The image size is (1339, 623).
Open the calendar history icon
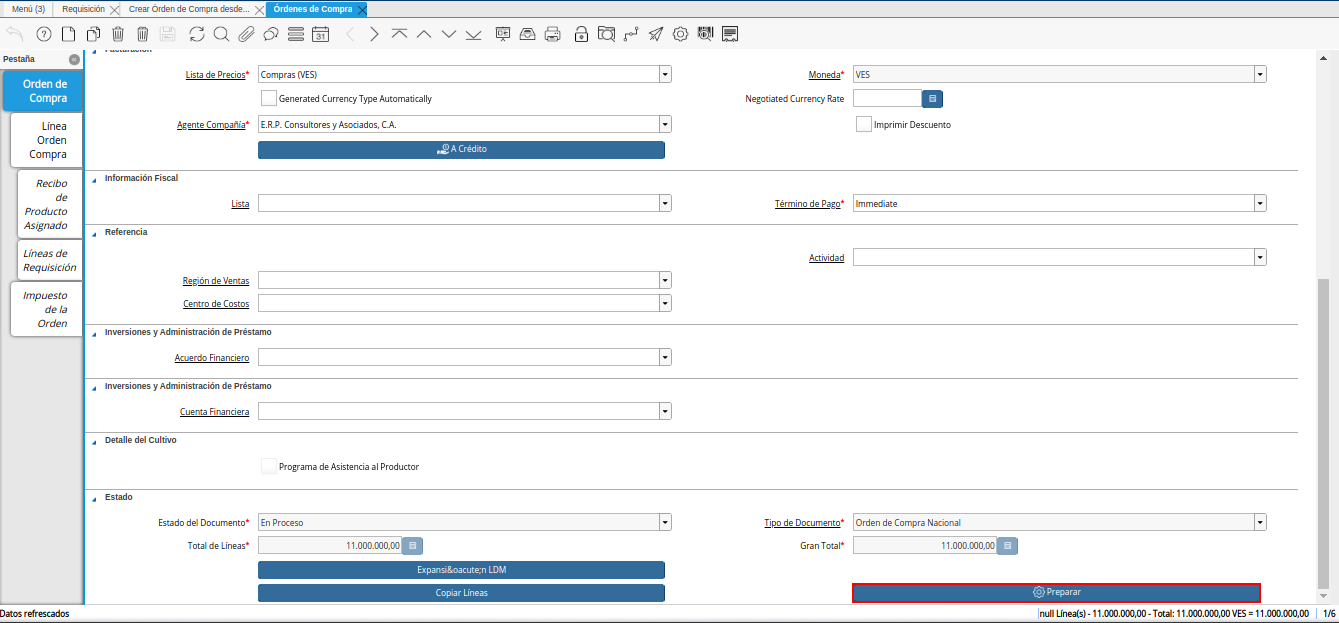(x=320, y=34)
